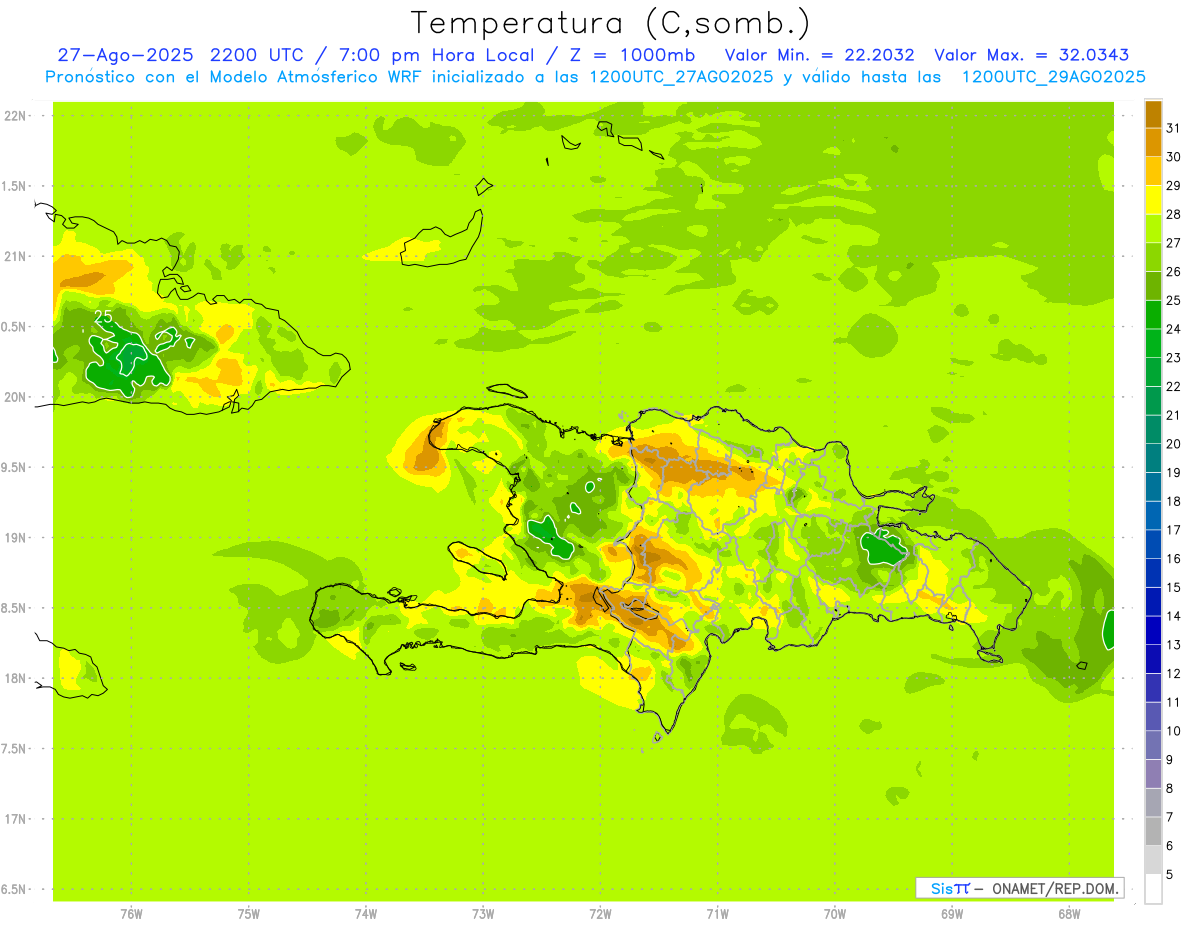
Task: Click the colorbar value "25"
Action: pyautogui.click(x=1173, y=300)
